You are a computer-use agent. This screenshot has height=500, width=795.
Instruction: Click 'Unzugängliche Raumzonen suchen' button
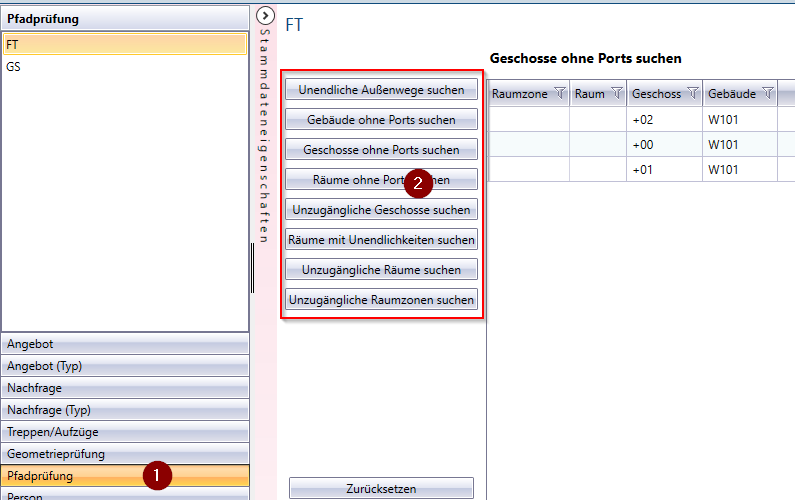coord(381,300)
